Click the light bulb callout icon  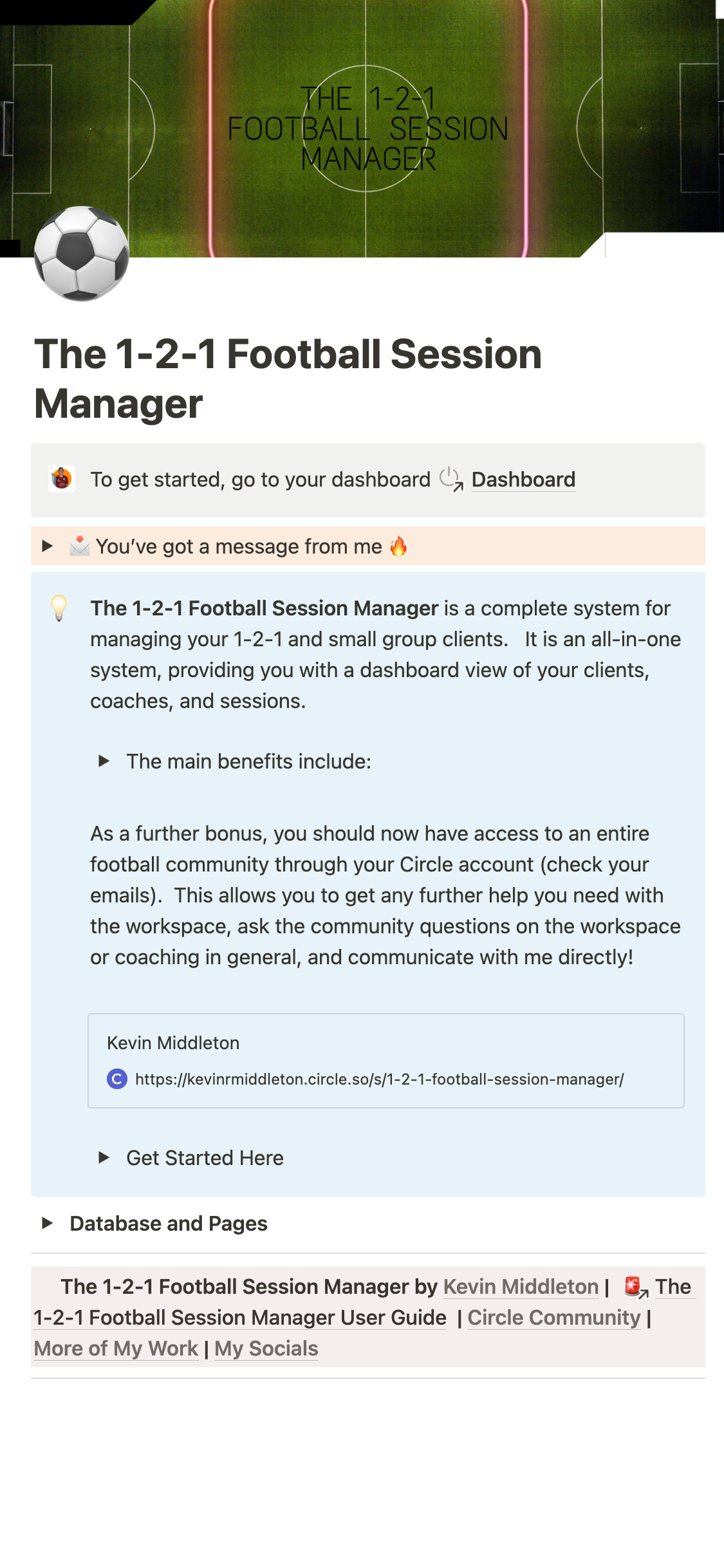click(x=59, y=608)
